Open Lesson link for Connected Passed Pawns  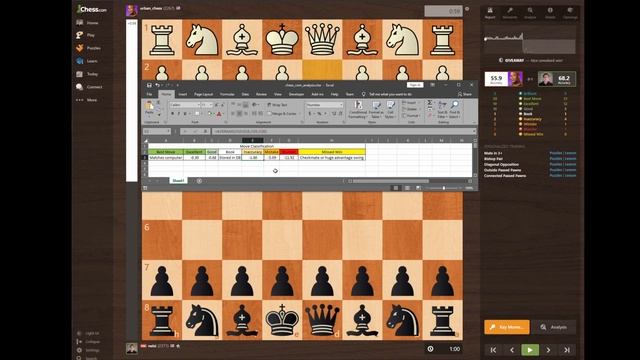(x=570, y=176)
